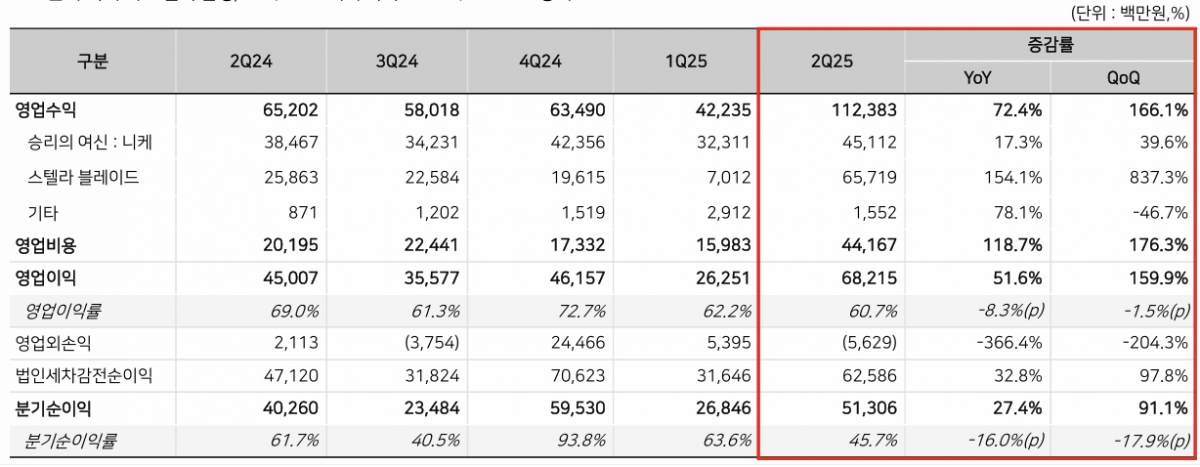
Task: Click the 영업이익률 row label
Action: [x=64, y=310]
